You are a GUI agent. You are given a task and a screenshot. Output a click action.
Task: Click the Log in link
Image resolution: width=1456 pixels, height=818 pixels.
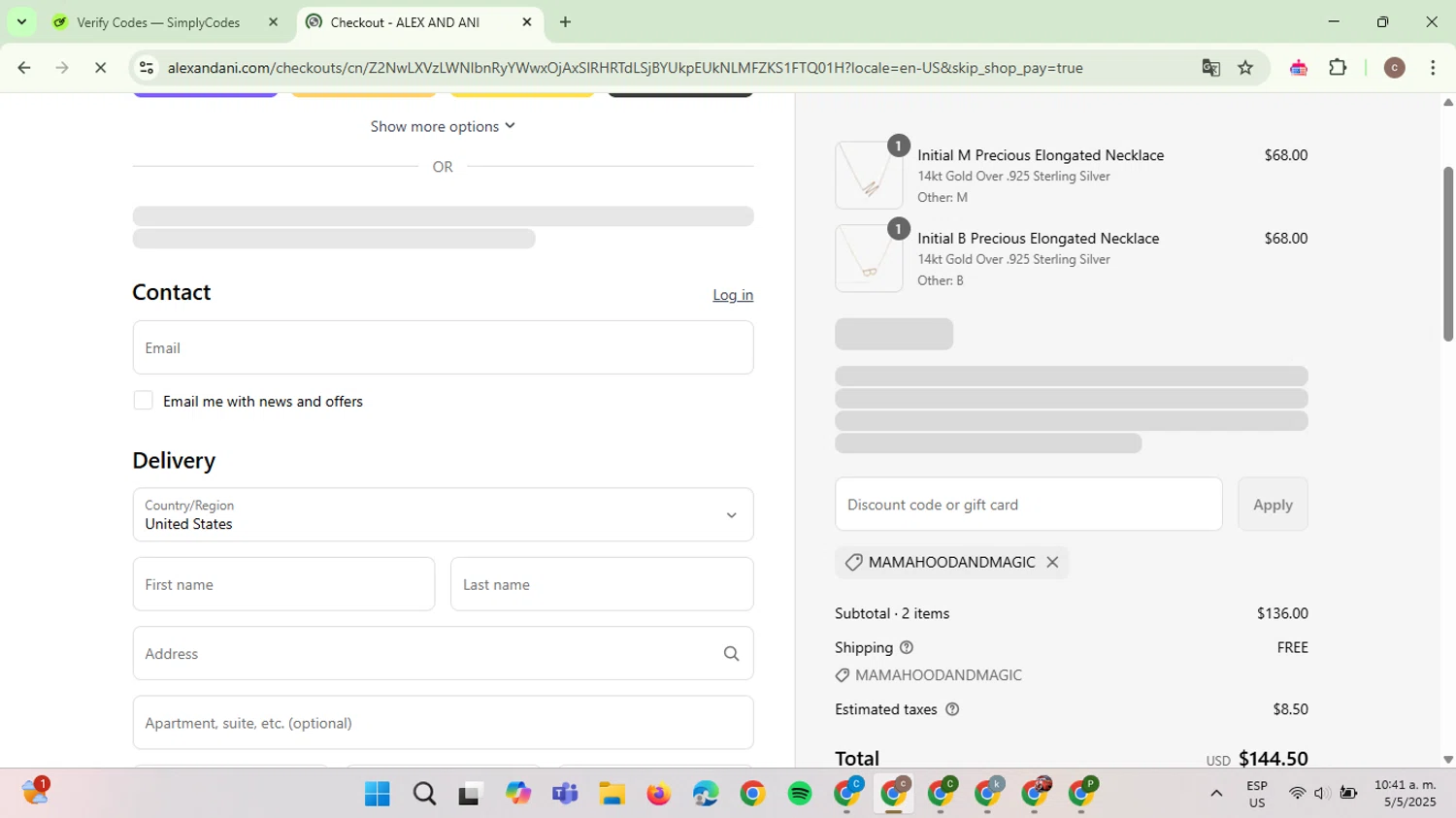[x=733, y=295]
